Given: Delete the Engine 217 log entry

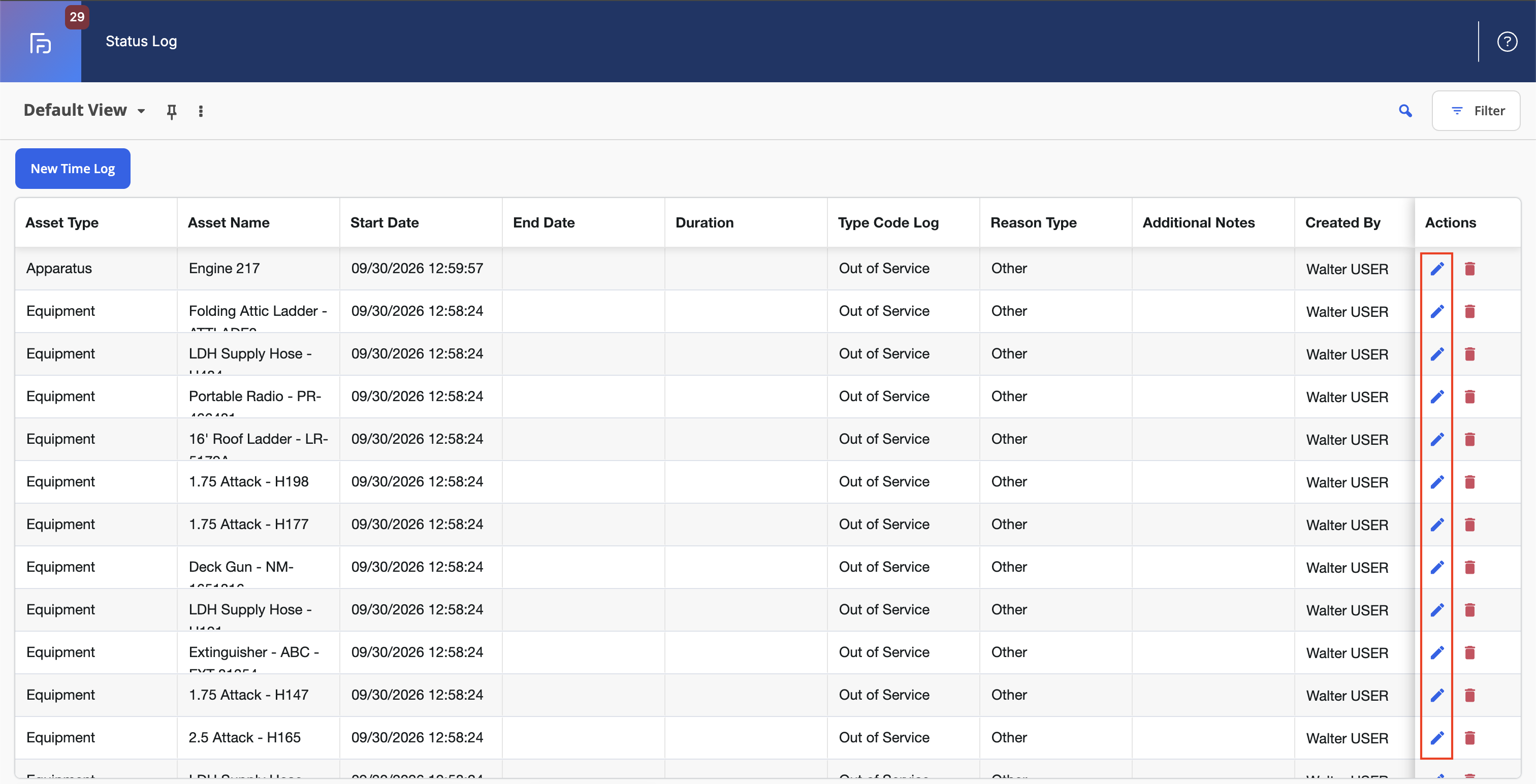Looking at the screenshot, I should pyautogui.click(x=1470, y=269).
